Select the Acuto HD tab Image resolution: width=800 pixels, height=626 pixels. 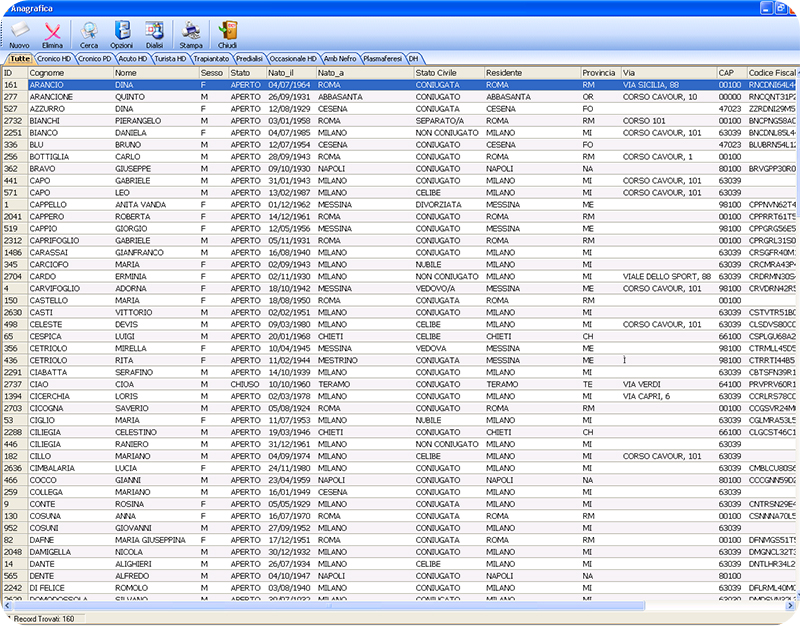pyautogui.click(x=133, y=59)
